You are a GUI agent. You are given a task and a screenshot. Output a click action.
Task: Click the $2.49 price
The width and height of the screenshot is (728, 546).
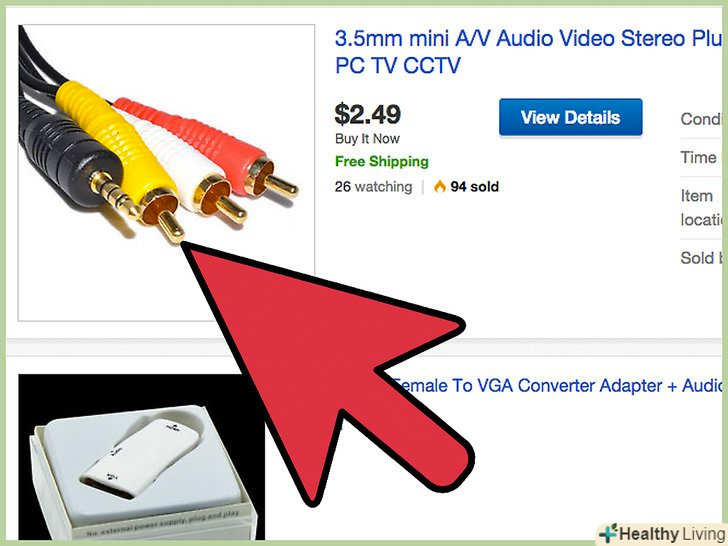[368, 114]
